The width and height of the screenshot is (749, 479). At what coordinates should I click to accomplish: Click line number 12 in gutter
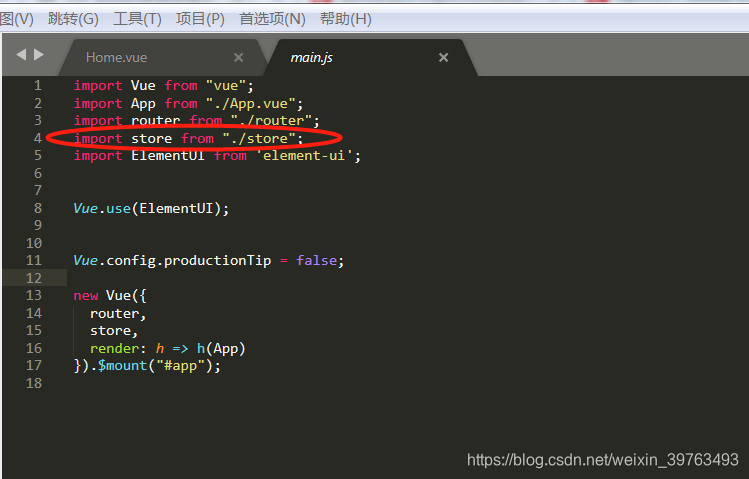34,278
